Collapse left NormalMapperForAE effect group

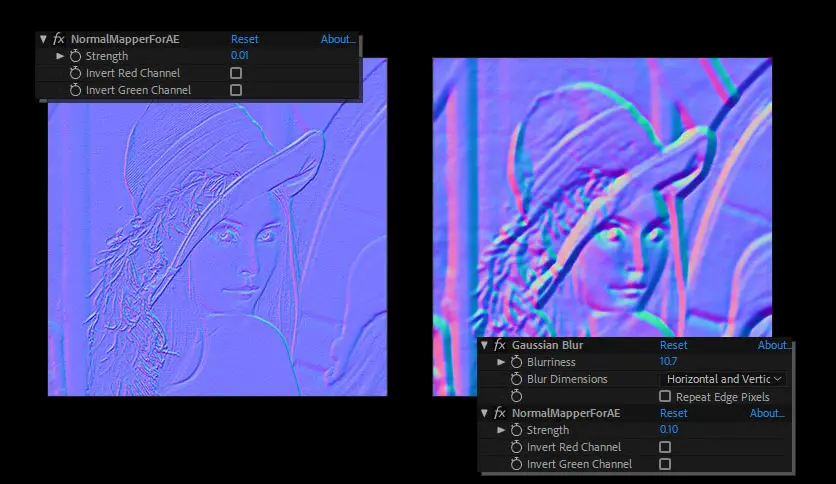[x=43, y=39]
